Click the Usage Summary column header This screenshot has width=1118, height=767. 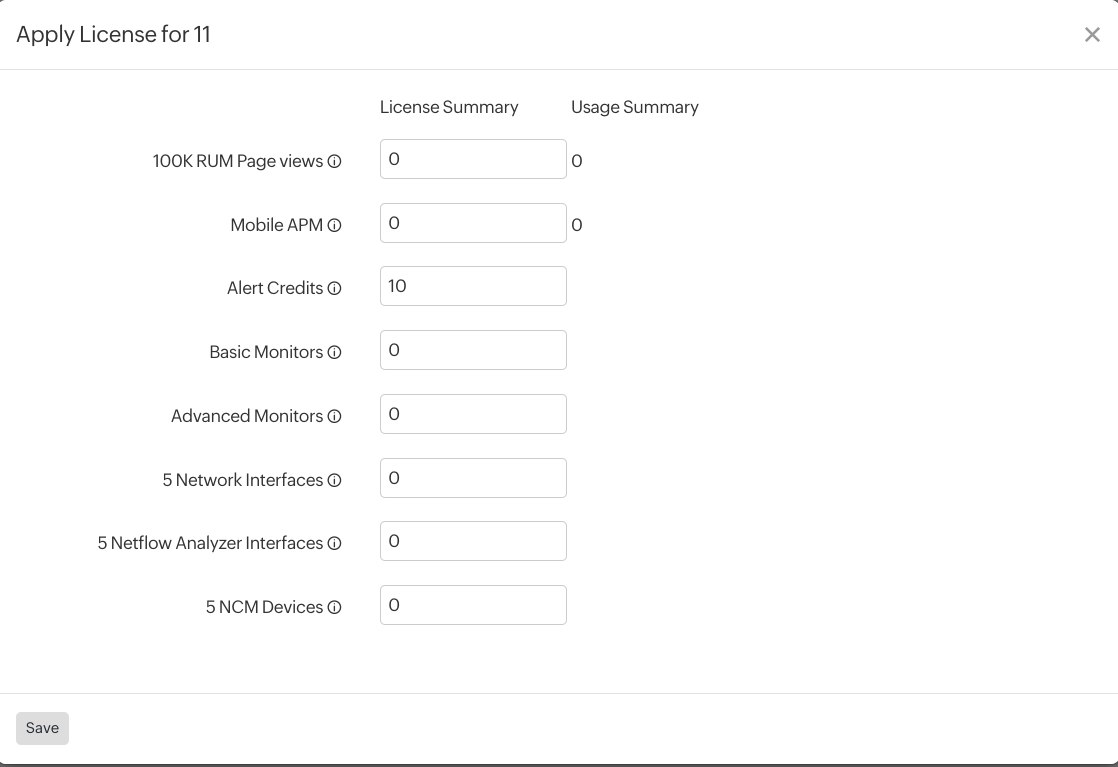tap(635, 107)
